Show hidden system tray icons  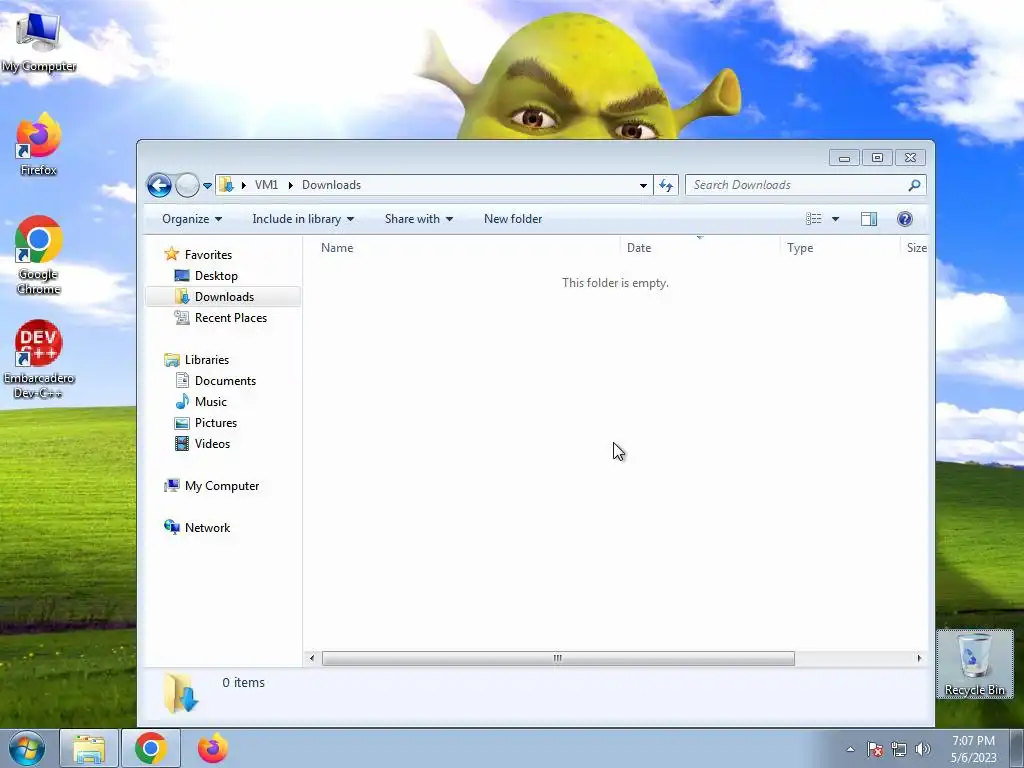[x=850, y=750]
